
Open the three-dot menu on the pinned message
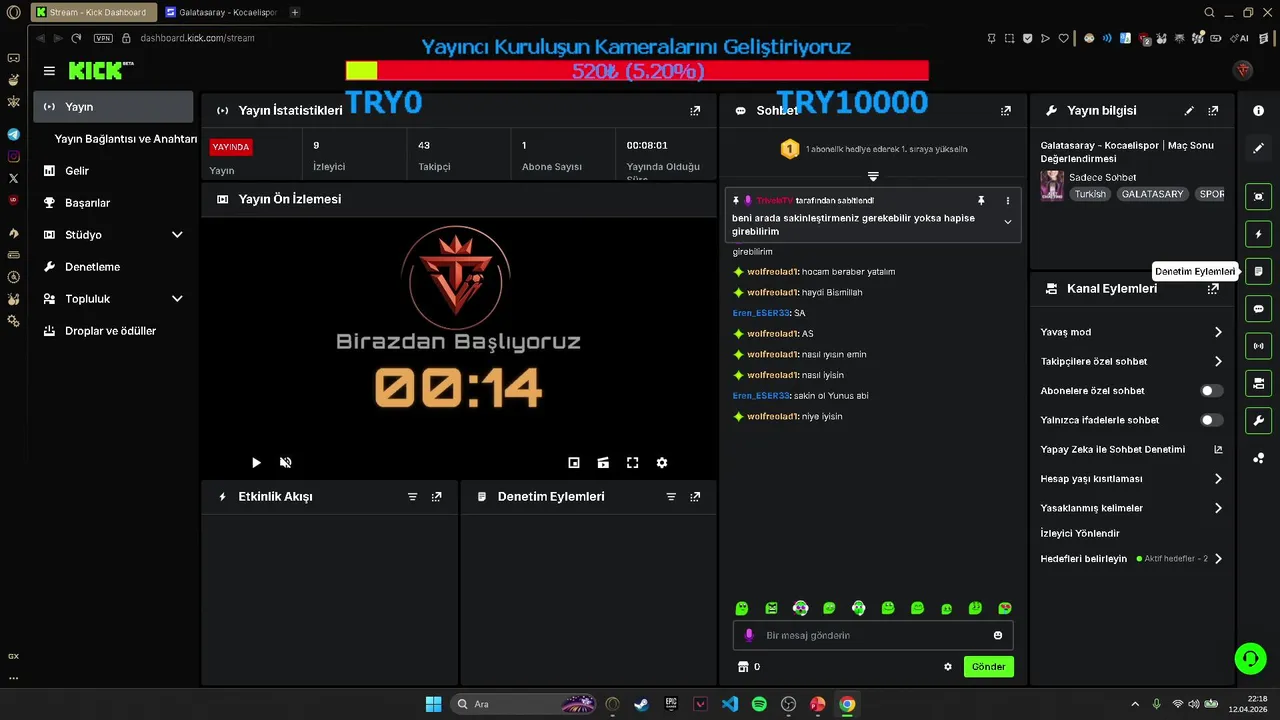point(1007,201)
